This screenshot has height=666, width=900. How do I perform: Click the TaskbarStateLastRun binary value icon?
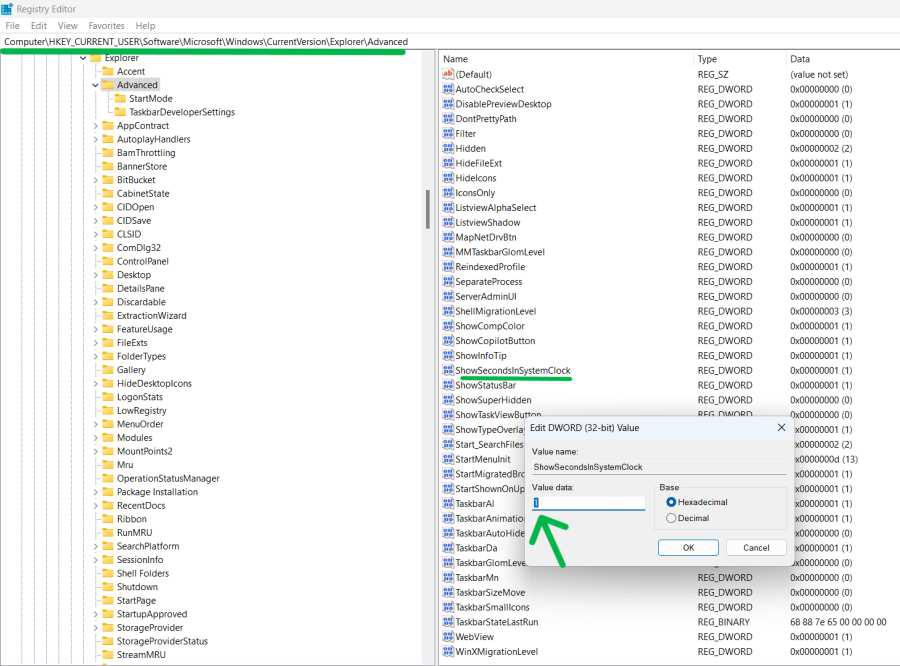(x=448, y=622)
